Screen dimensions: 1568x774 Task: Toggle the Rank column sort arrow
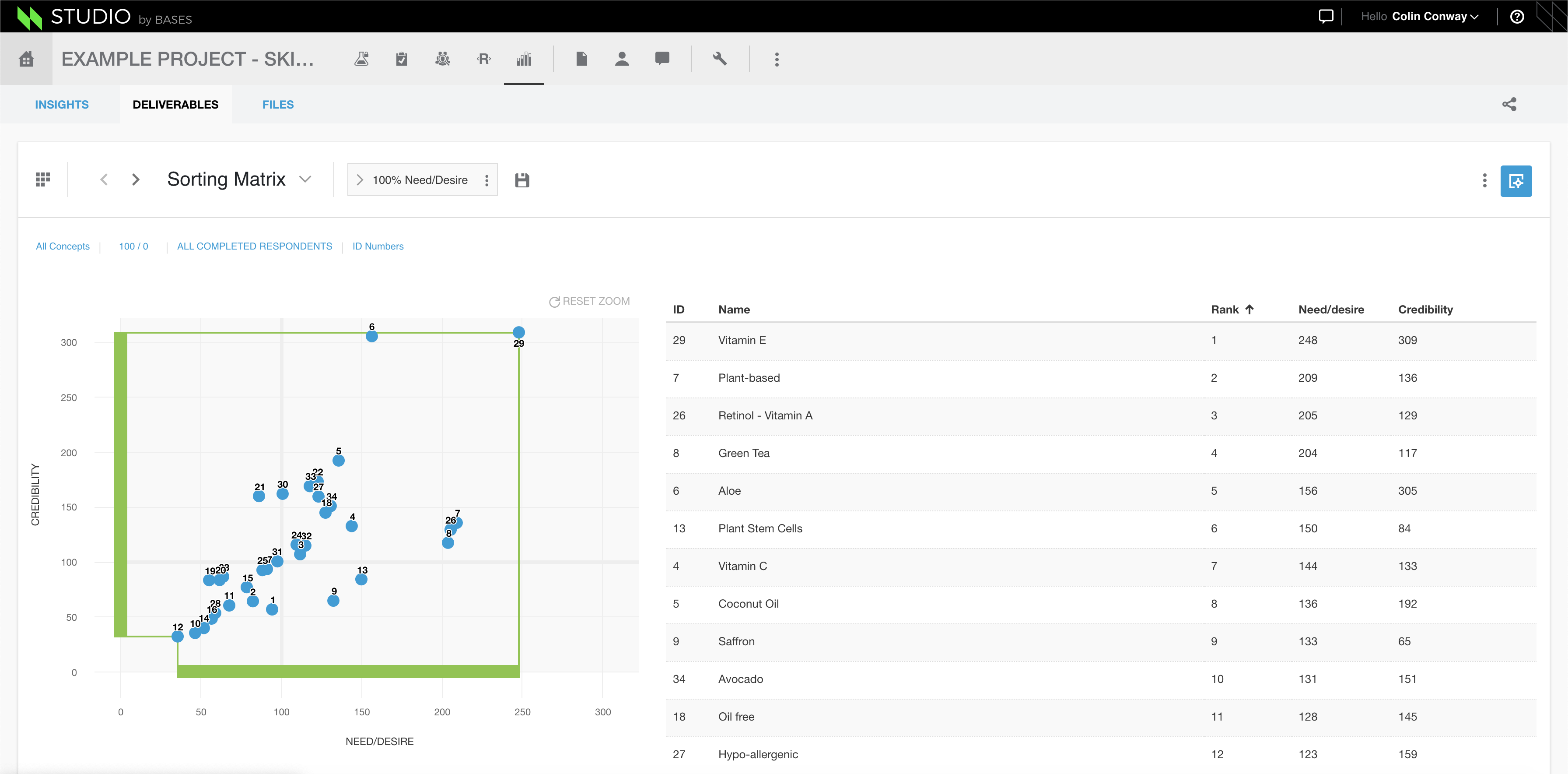1249,310
